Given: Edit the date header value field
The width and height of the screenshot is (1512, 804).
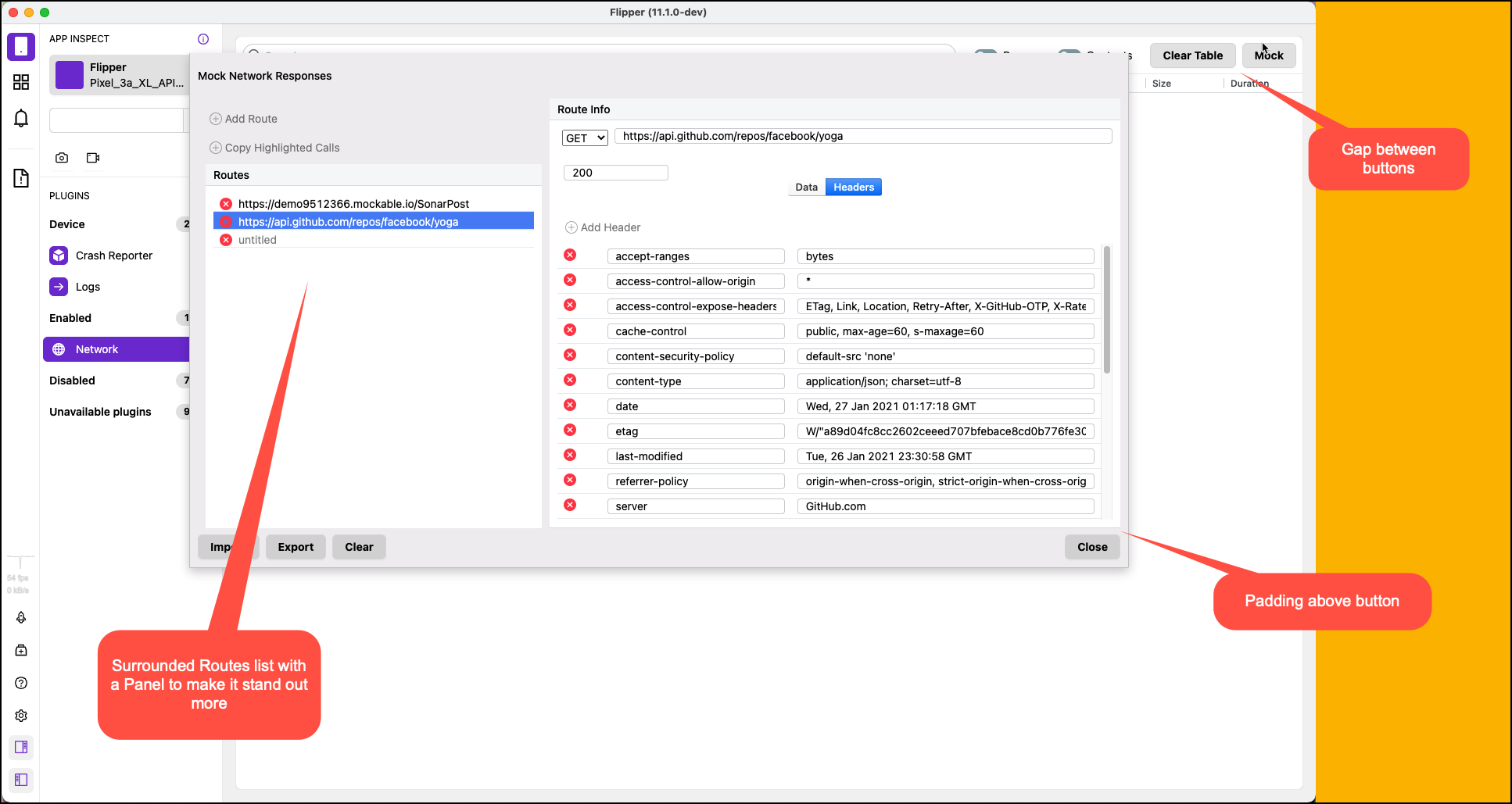Looking at the screenshot, I should click(x=946, y=406).
